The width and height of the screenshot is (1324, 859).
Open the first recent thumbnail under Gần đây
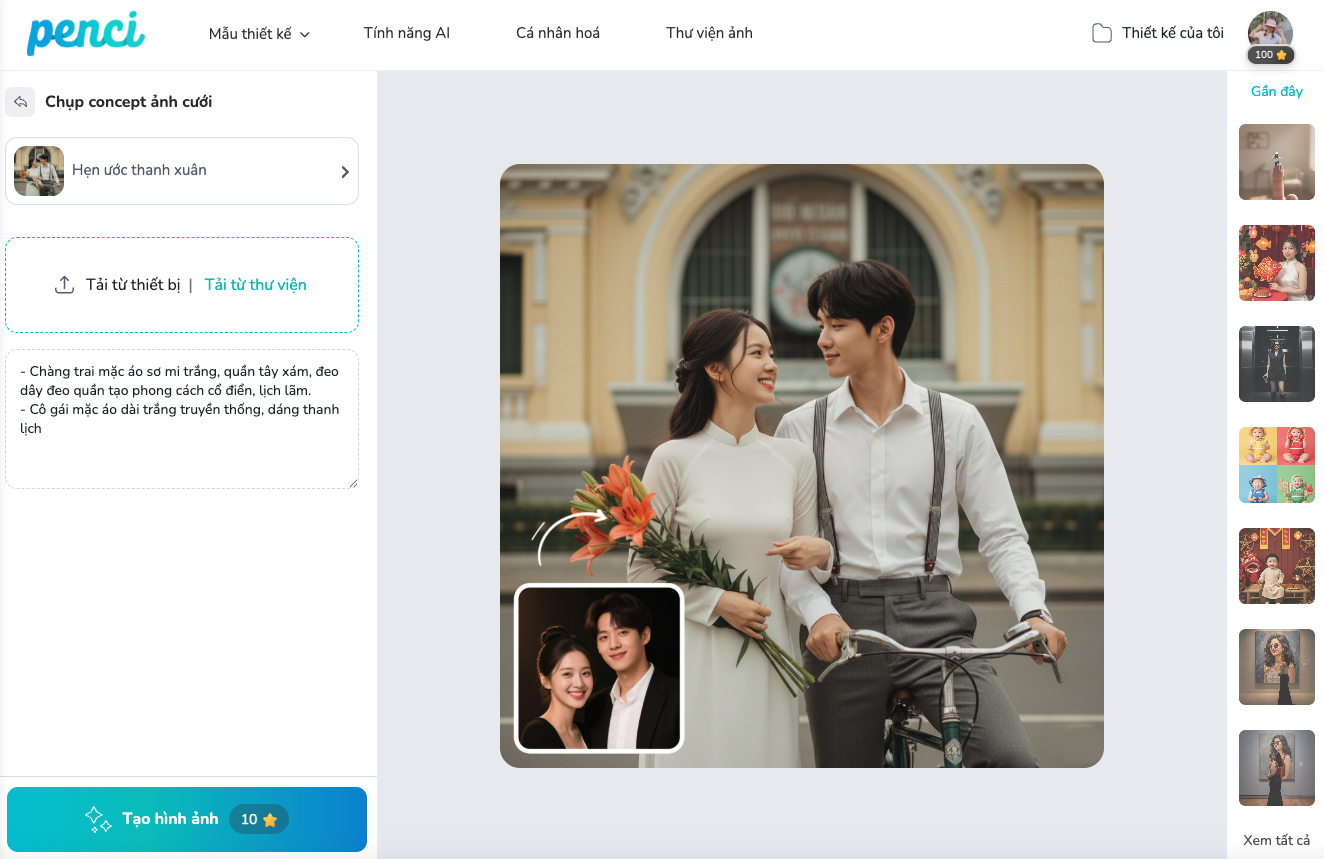[1276, 162]
